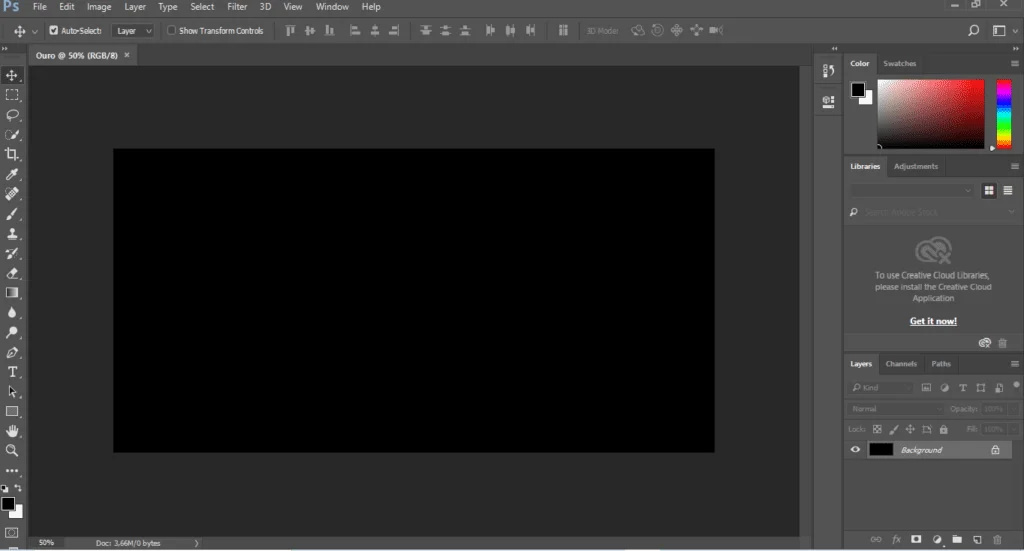
Task: Open the Kind filter dropdown in Layers
Action: click(881, 388)
